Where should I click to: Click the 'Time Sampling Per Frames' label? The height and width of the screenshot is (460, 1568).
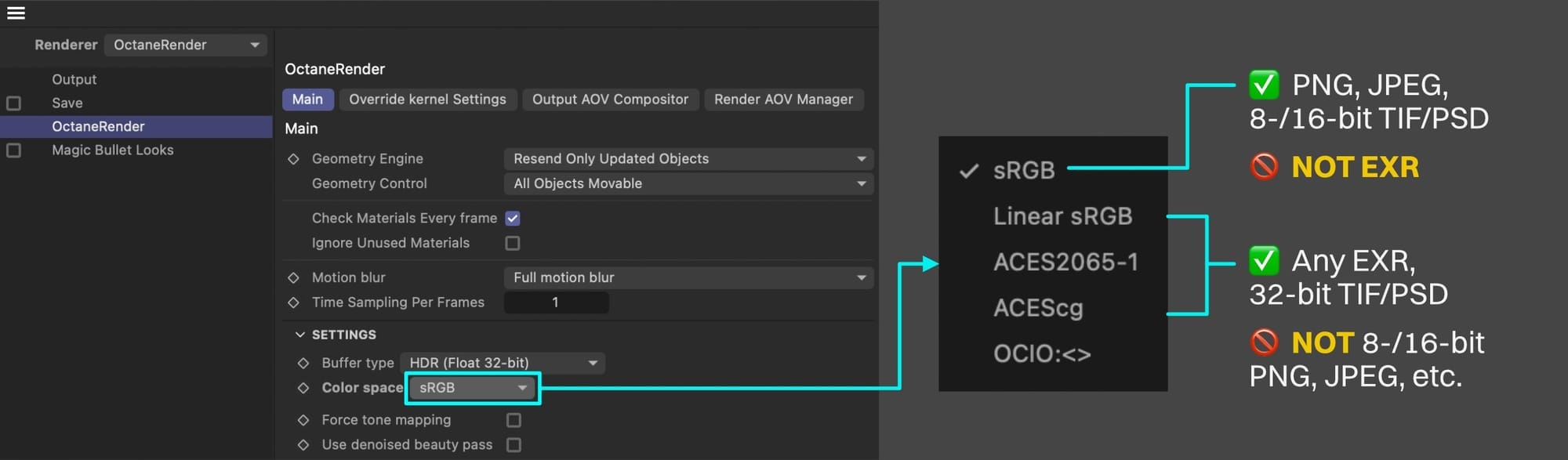398,302
